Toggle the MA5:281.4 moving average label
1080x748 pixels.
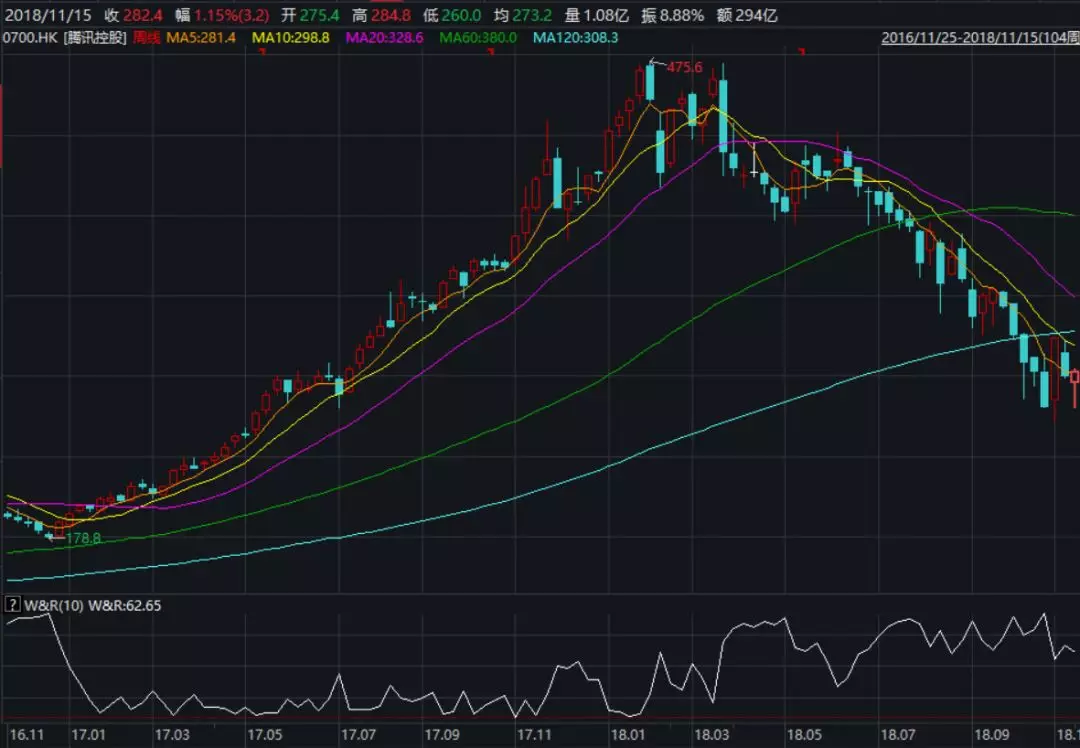pyautogui.click(x=202, y=37)
